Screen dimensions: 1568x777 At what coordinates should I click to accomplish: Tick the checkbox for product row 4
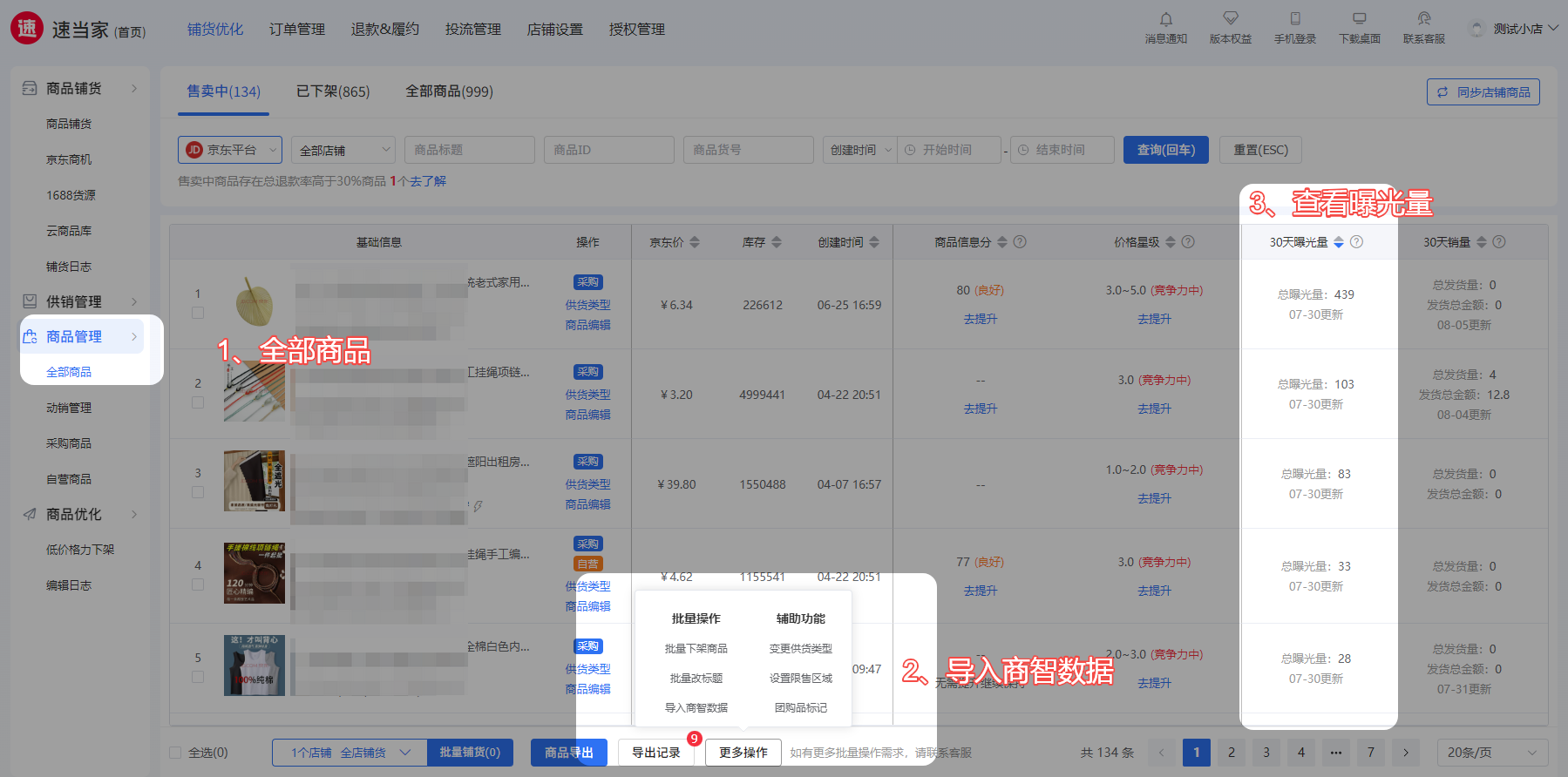tap(198, 584)
